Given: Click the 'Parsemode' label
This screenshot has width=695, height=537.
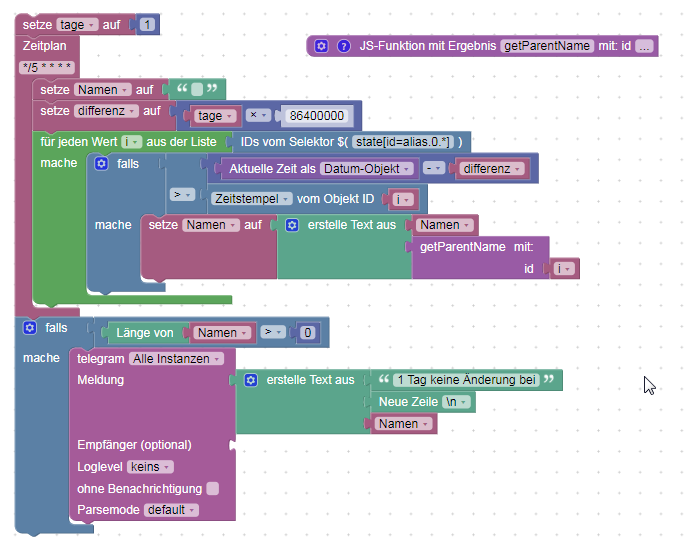Looking at the screenshot, I should click(x=109, y=510).
